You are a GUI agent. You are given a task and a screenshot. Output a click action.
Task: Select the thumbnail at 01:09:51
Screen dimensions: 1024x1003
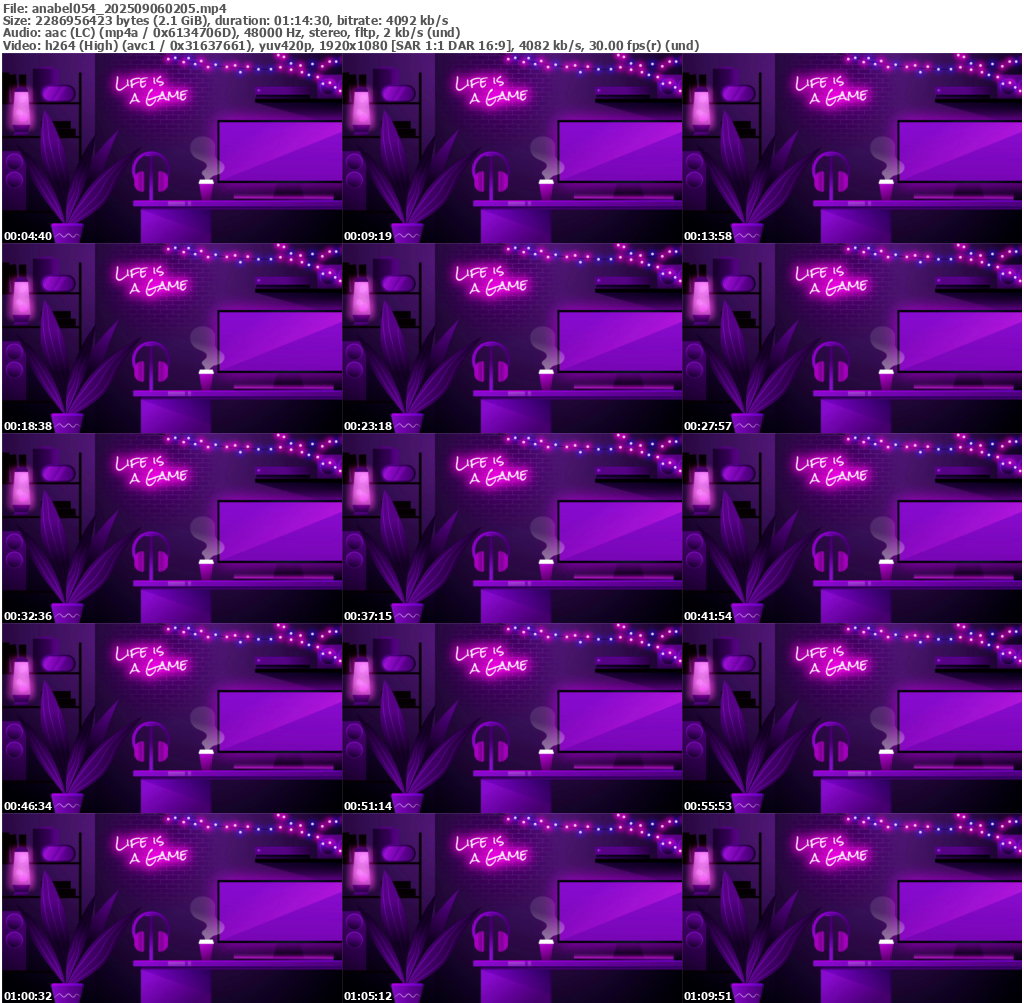pos(852,908)
